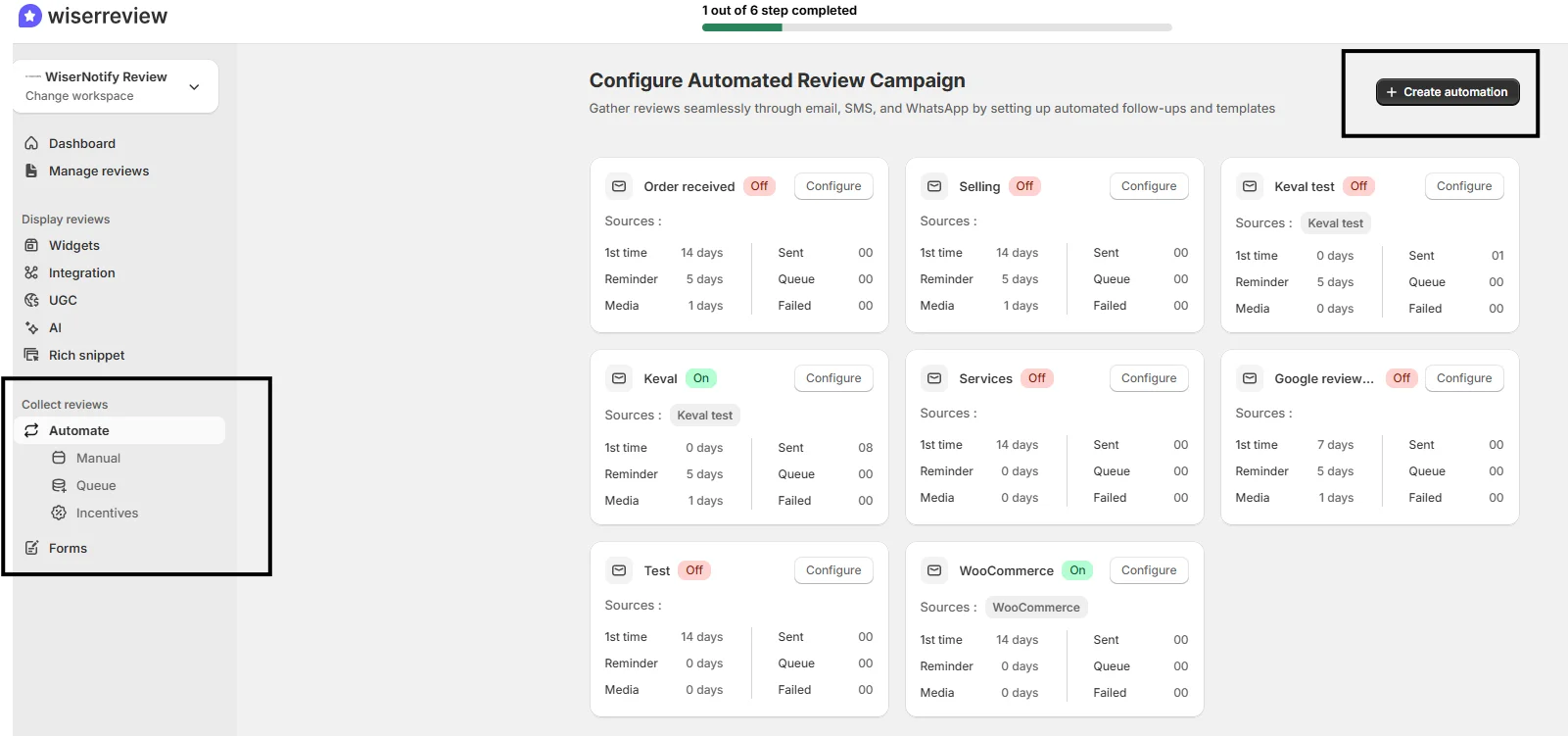
Task: Open the Manual submenu item
Action: pos(98,458)
